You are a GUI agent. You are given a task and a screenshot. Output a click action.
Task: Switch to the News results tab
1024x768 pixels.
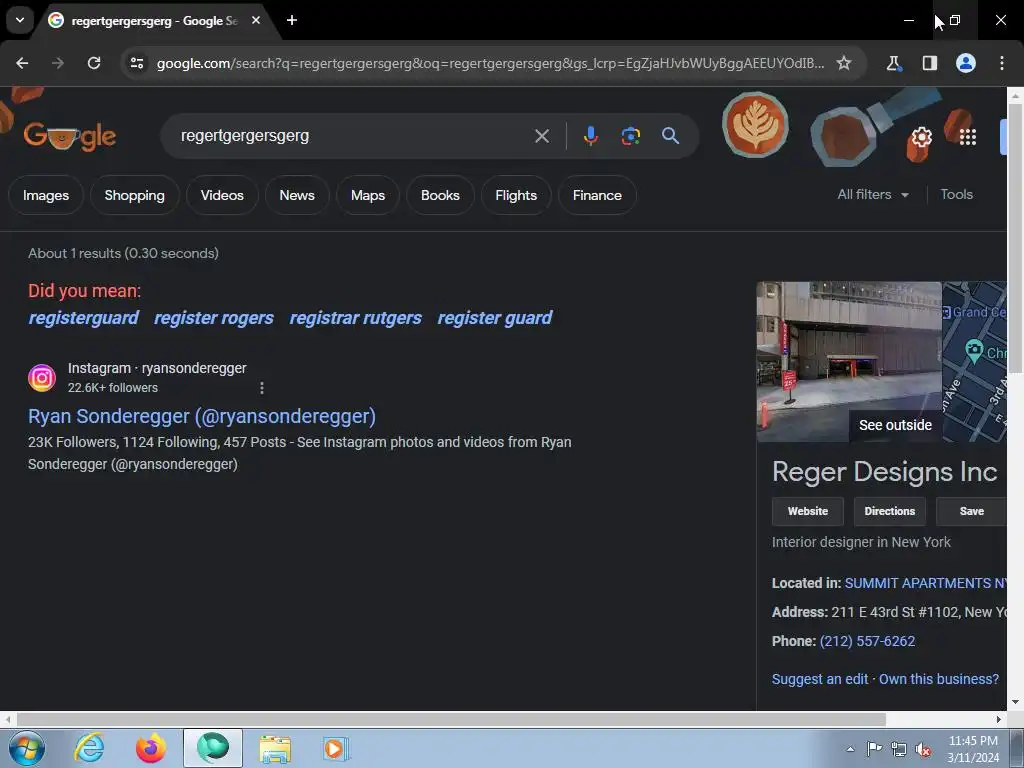point(297,195)
